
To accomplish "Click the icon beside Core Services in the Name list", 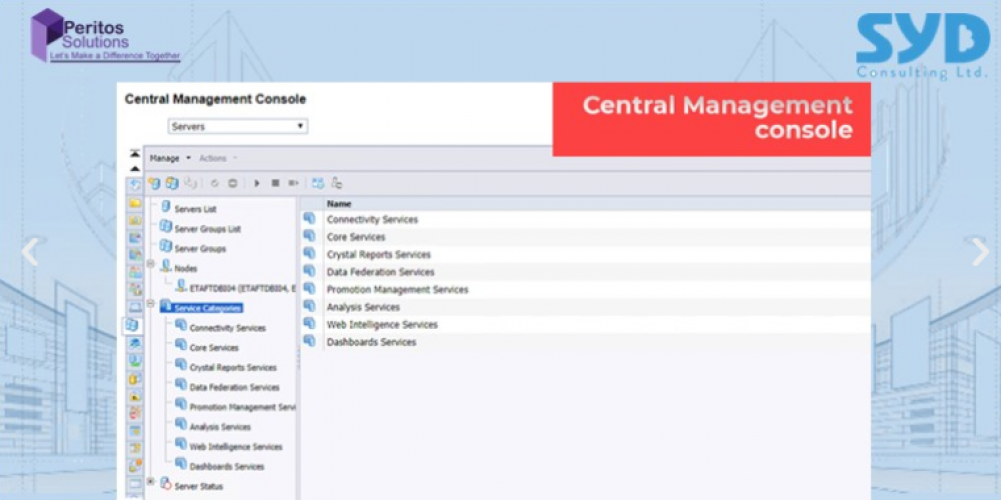I will click(310, 236).
